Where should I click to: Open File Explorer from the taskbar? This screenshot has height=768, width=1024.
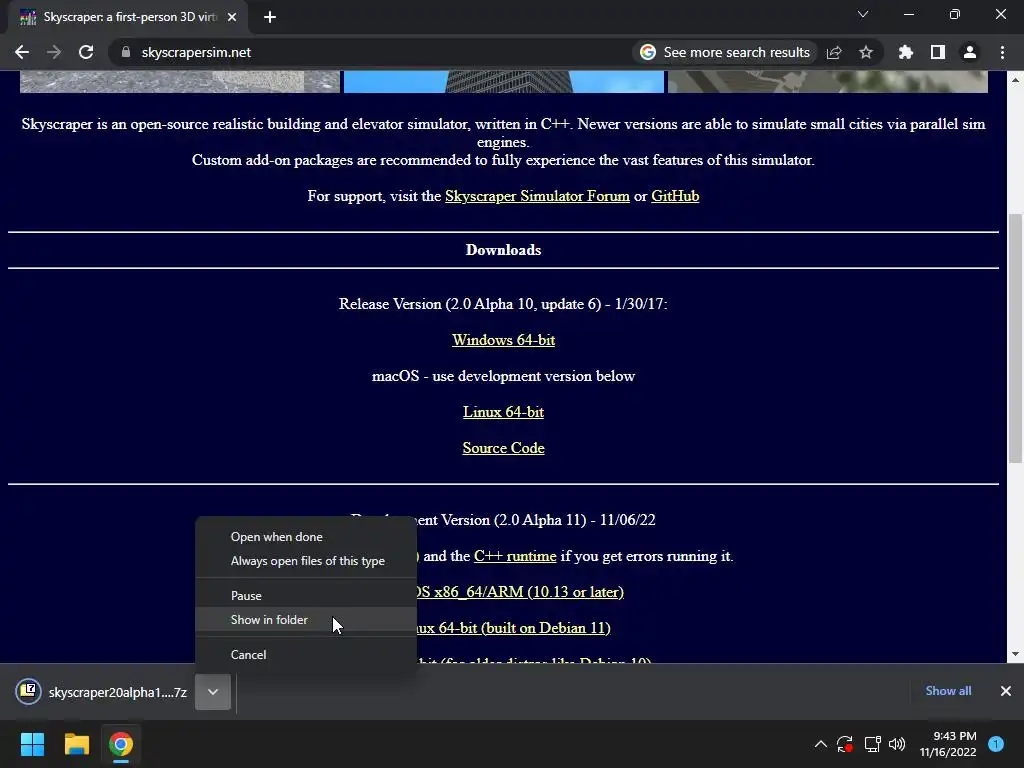coord(76,744)
